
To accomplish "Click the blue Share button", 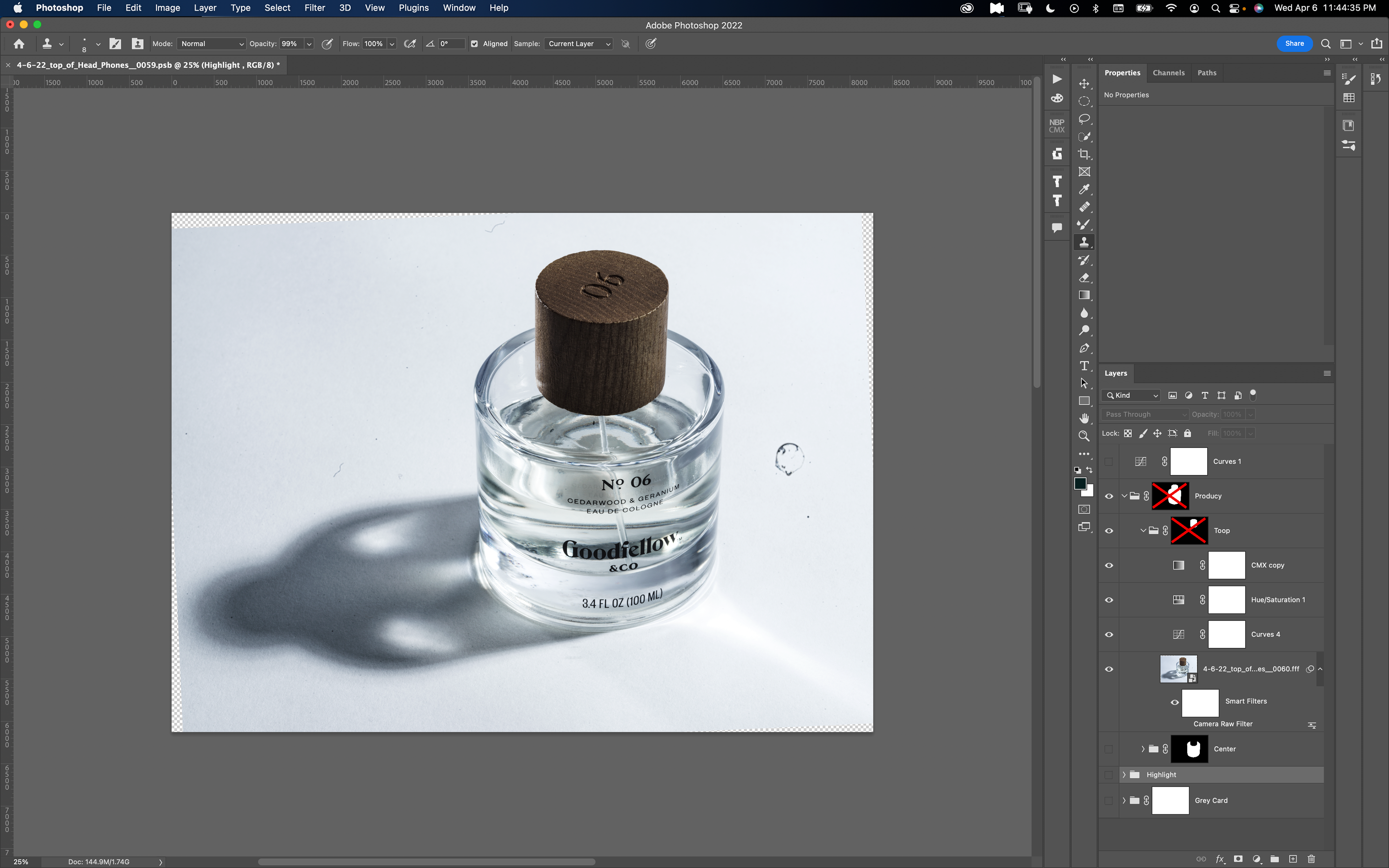I will pos(1294,44).
